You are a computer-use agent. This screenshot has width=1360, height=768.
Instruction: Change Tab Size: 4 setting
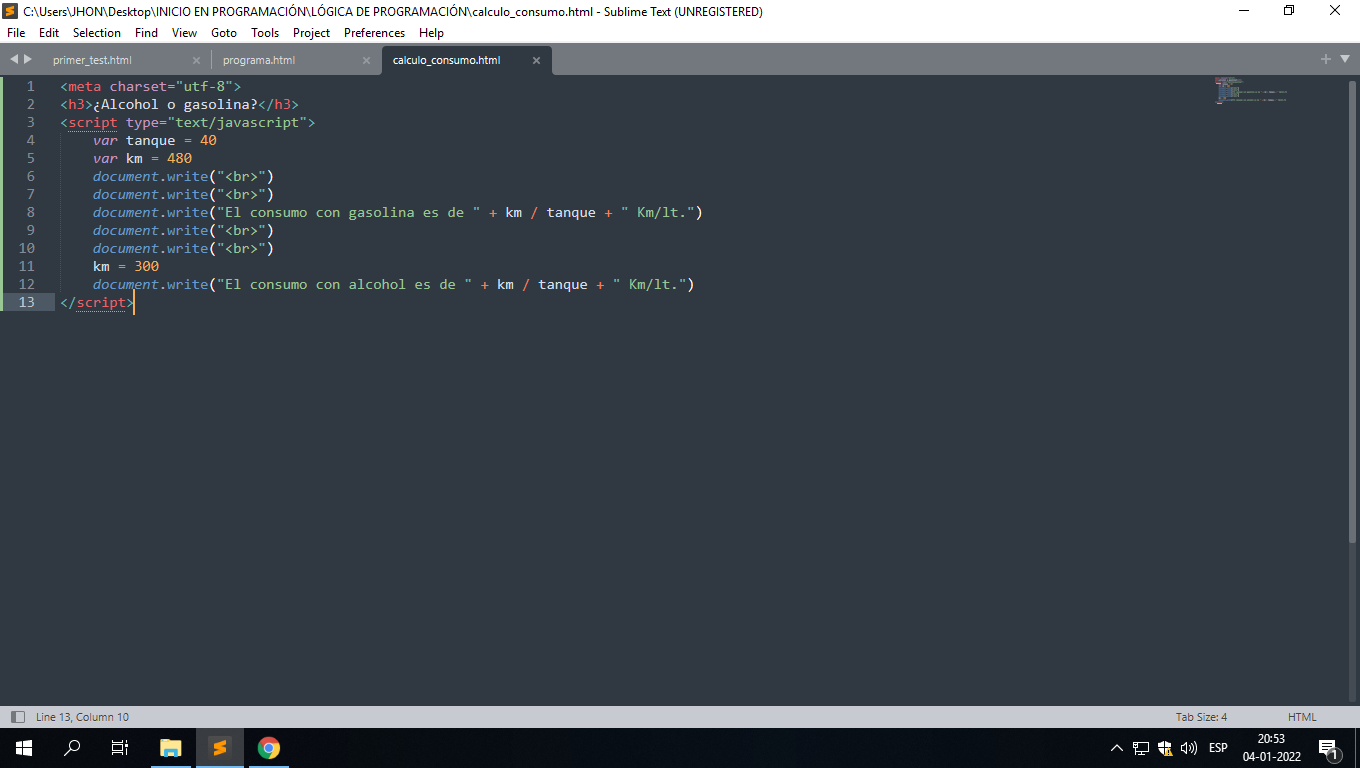pos(1201,717)
